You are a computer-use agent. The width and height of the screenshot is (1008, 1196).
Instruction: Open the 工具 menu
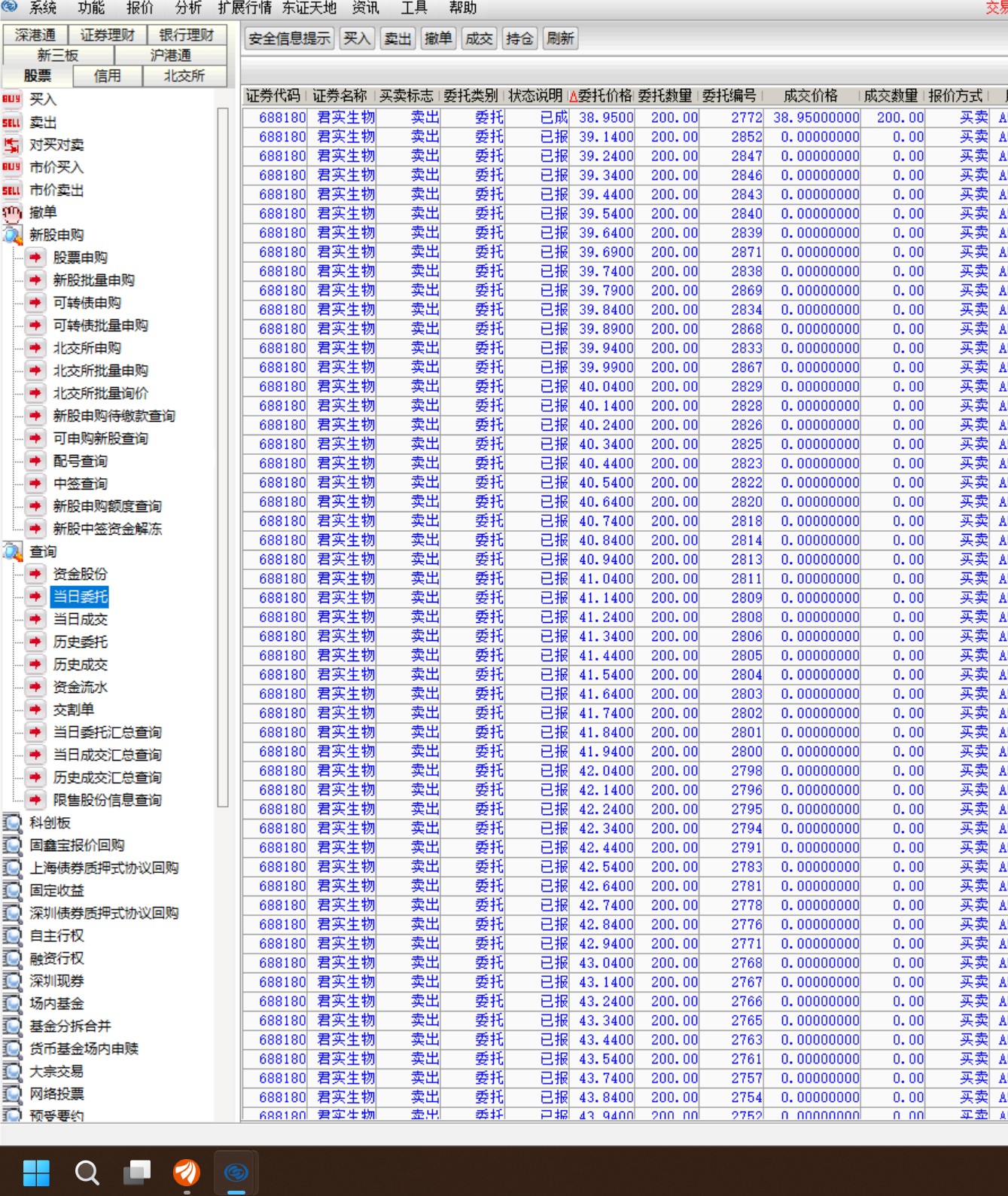[x=414, y=8]
